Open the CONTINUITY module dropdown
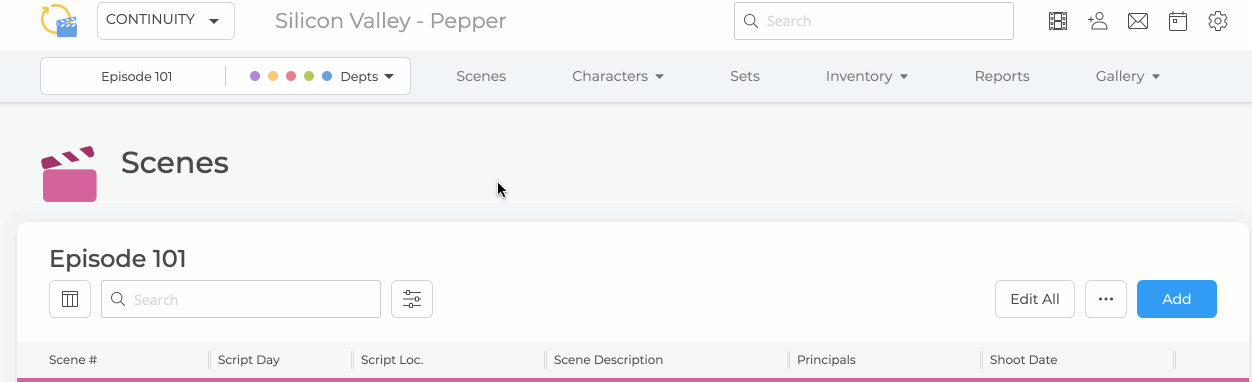This screenshot has height=382, width=1252. point(166,21)
